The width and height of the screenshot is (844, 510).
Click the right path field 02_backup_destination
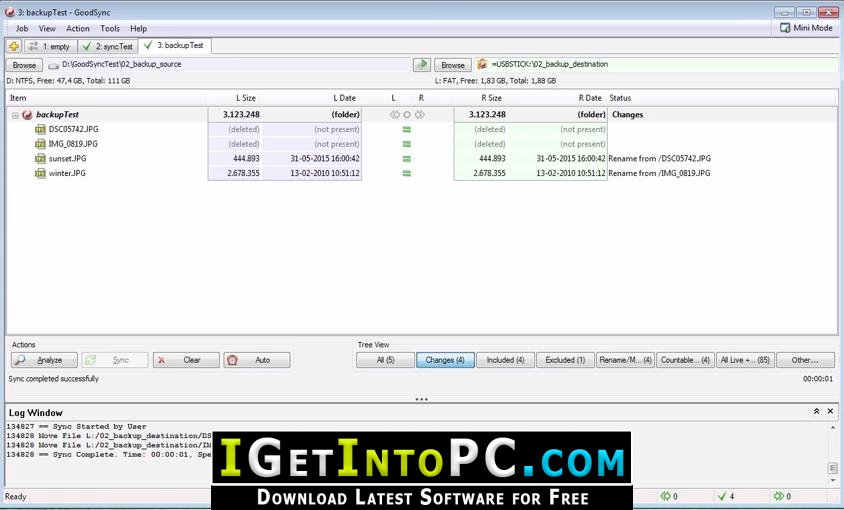click(656, 65)
